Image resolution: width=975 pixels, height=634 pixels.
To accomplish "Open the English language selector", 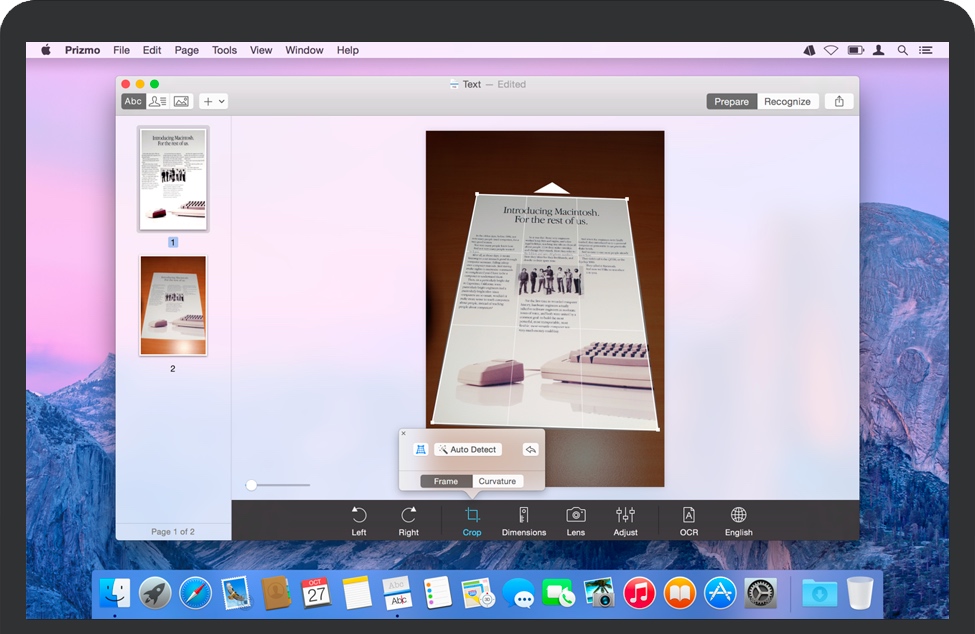I will (x=738, y=519).
